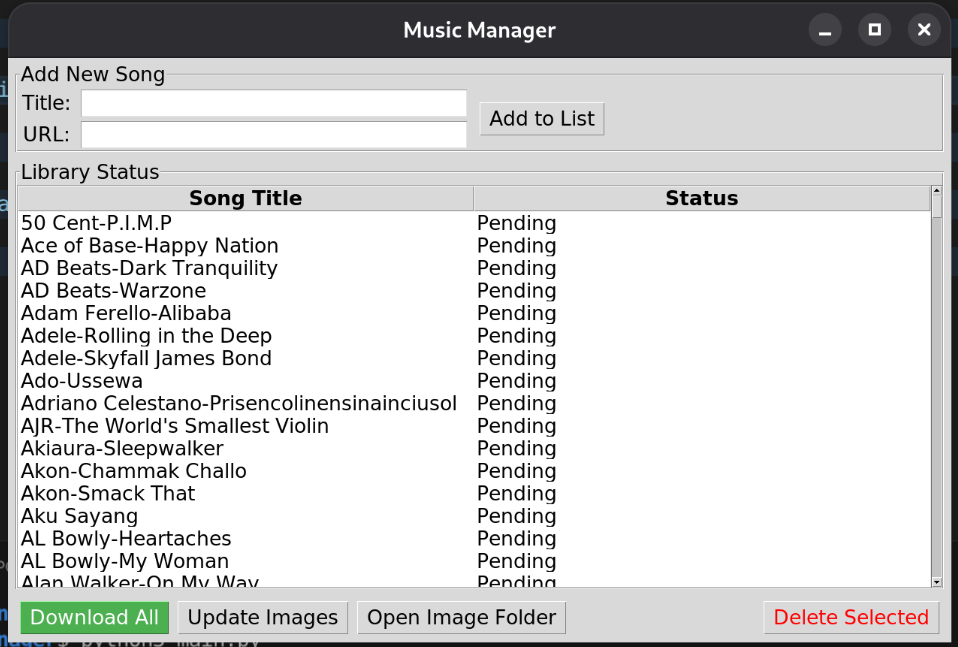Click the Status column header
The height and width of the screenshot is (647, 958).
coord(701,198)
